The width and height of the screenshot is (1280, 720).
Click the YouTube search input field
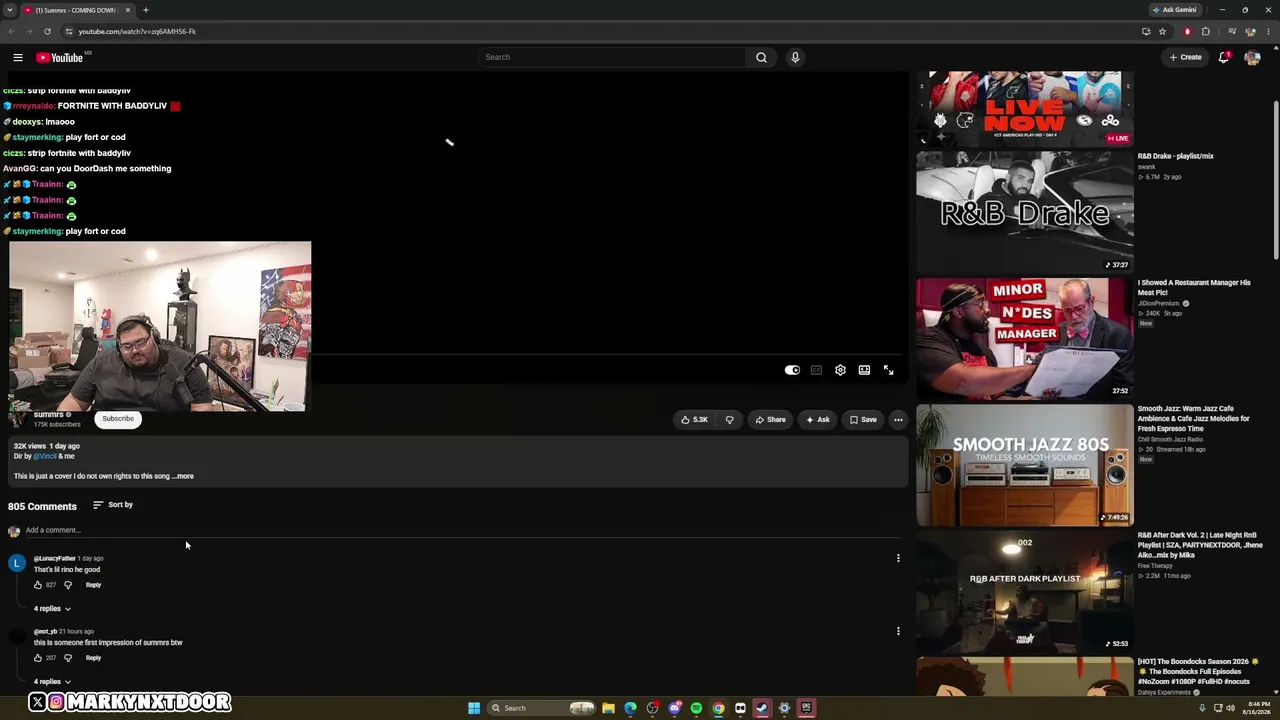[x=612, y=57]
